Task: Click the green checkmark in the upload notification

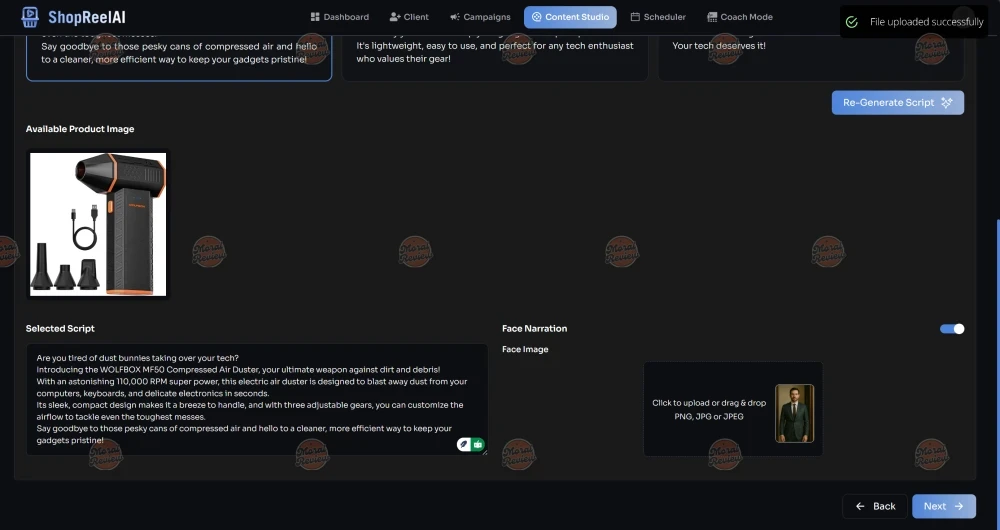Action: point(851,22)
